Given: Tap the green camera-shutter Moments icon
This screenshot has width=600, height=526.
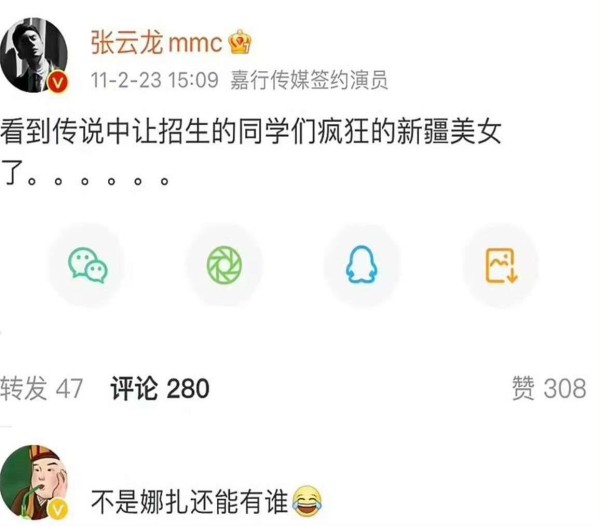Looking at the screenshot, I should point(225,265).
